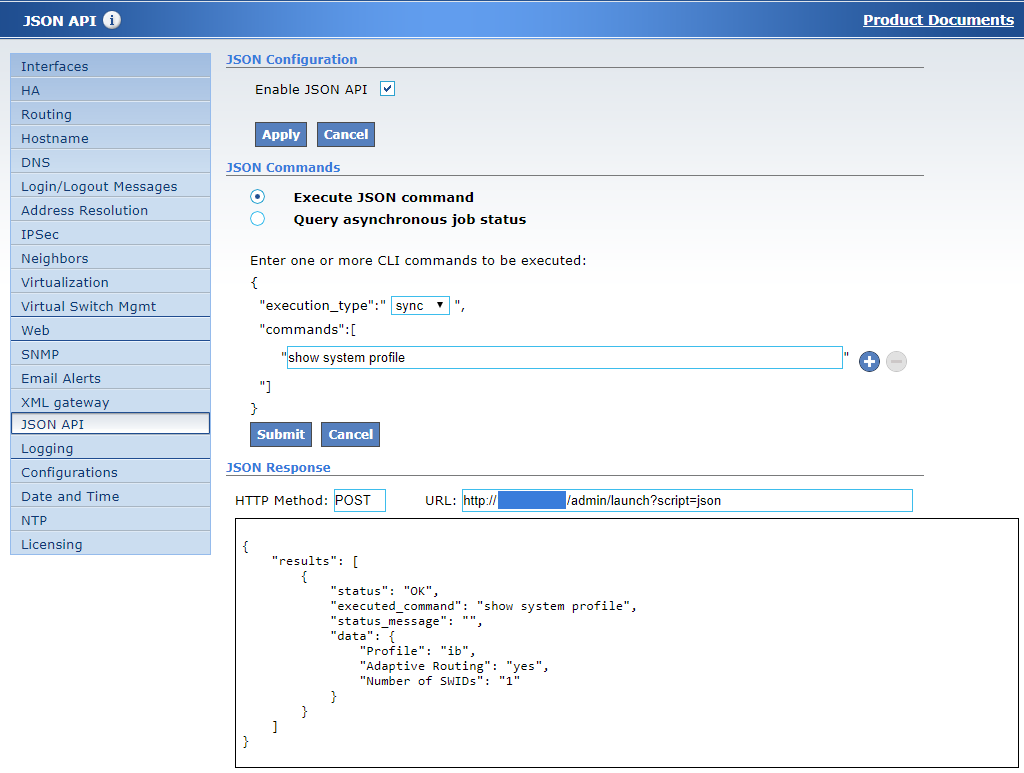
Task: Click the info icon next to JSON API
Action: [111, 19]
